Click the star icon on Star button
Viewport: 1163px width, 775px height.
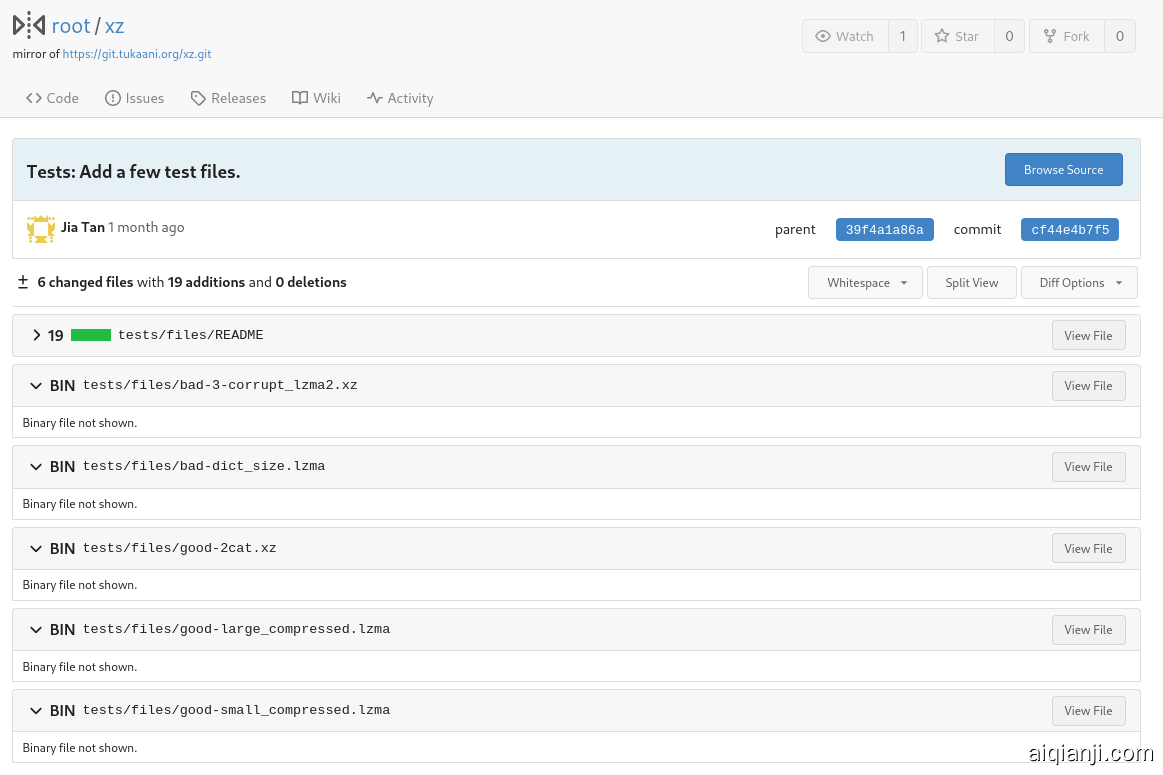941,36
